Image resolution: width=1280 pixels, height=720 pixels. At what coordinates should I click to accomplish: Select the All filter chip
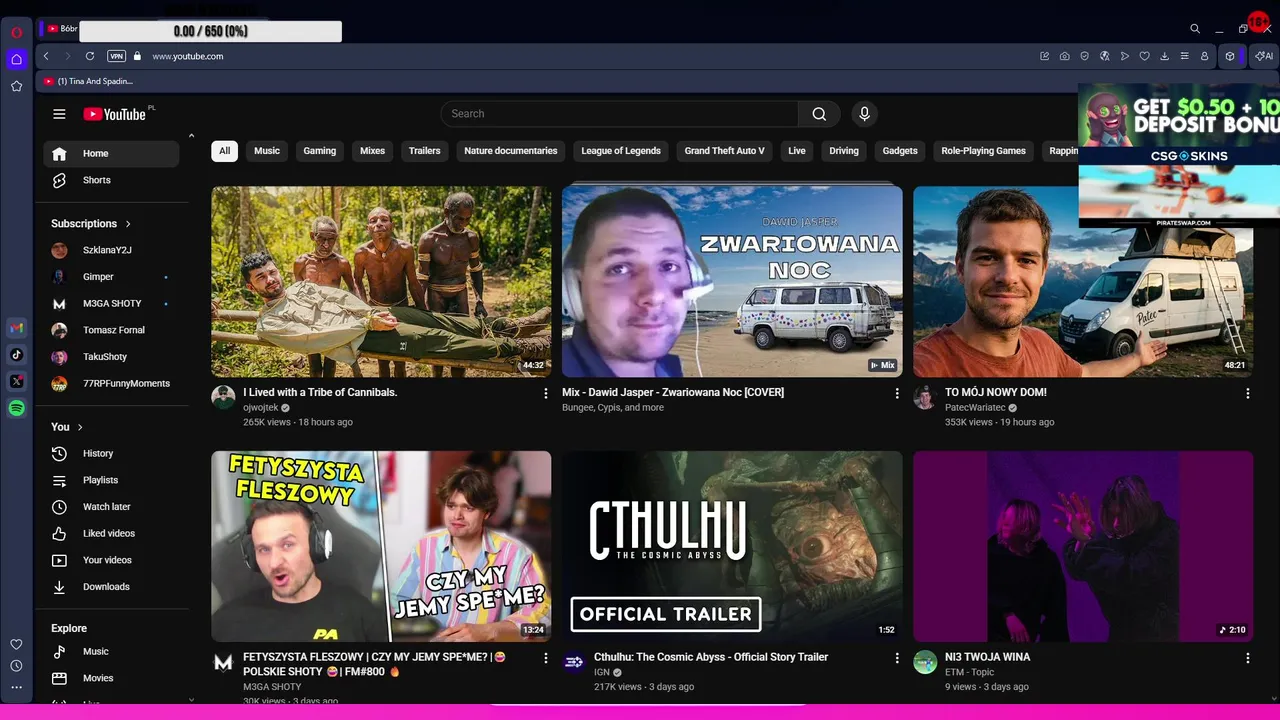click(224, 151)
